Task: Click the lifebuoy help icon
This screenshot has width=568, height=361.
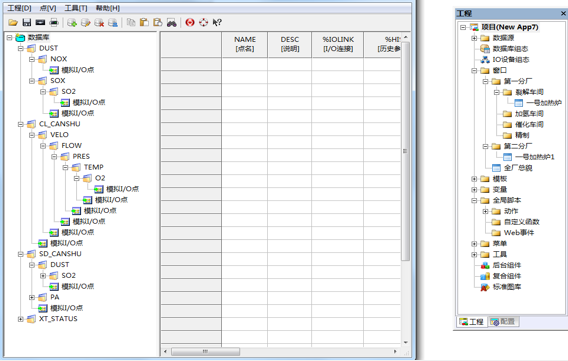Action: [204, 22]
